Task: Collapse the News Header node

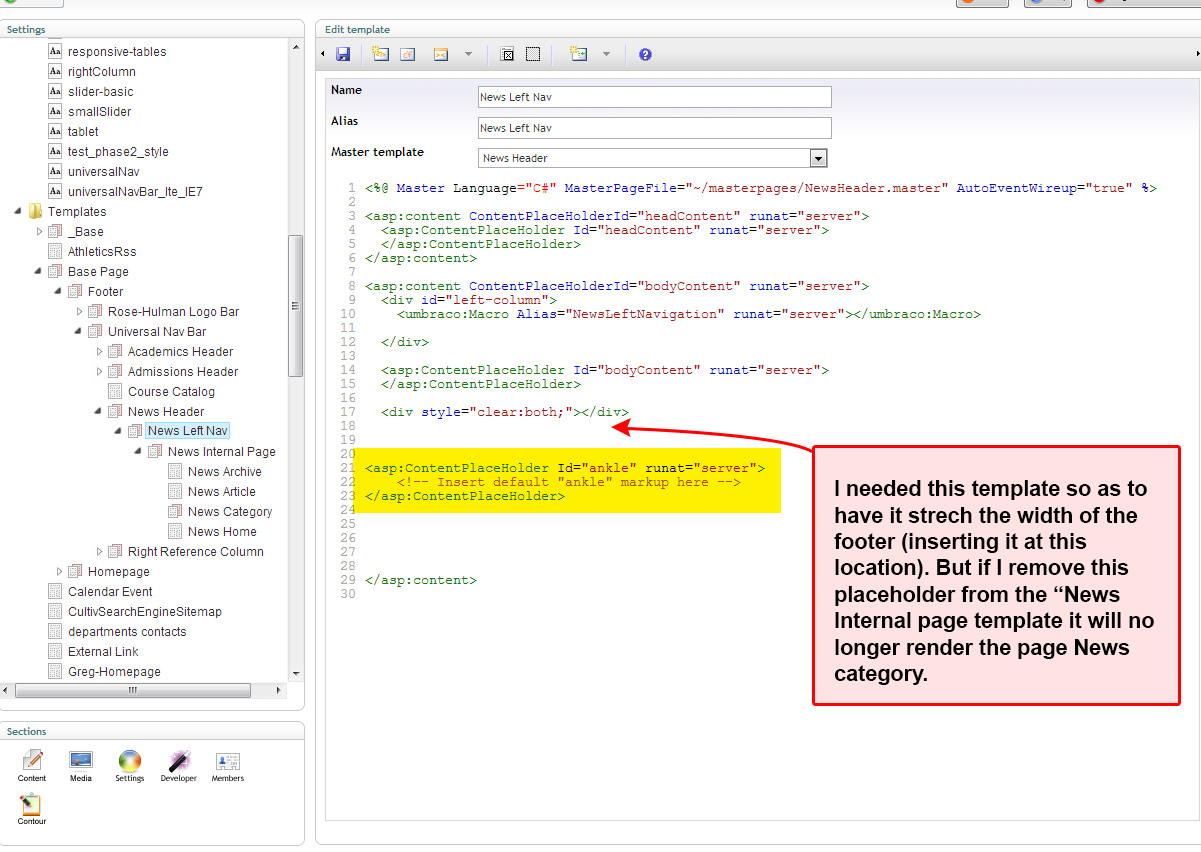Action: click(99, 412)
